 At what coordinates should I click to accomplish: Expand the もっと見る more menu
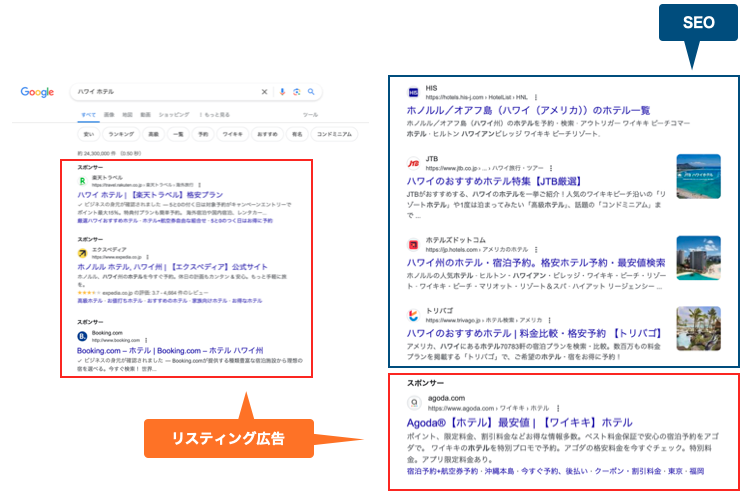(x=214, y=115)
